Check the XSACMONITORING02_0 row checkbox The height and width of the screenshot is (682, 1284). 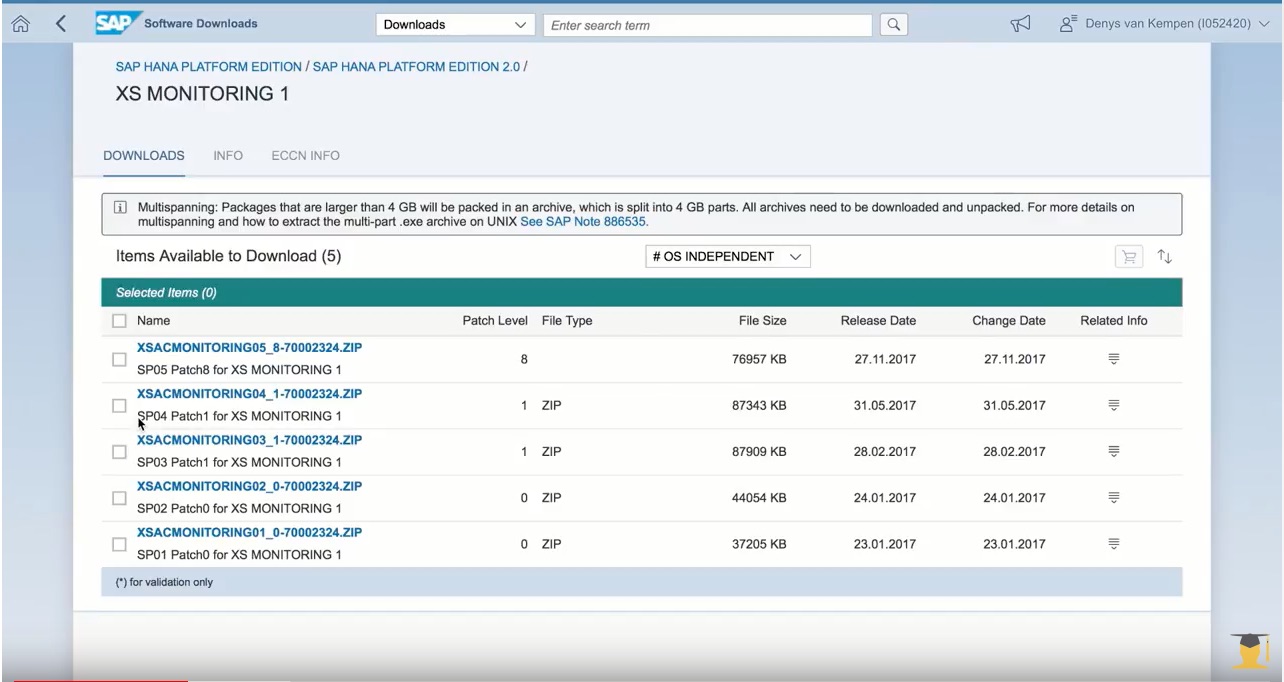click(x=119, y=497)
